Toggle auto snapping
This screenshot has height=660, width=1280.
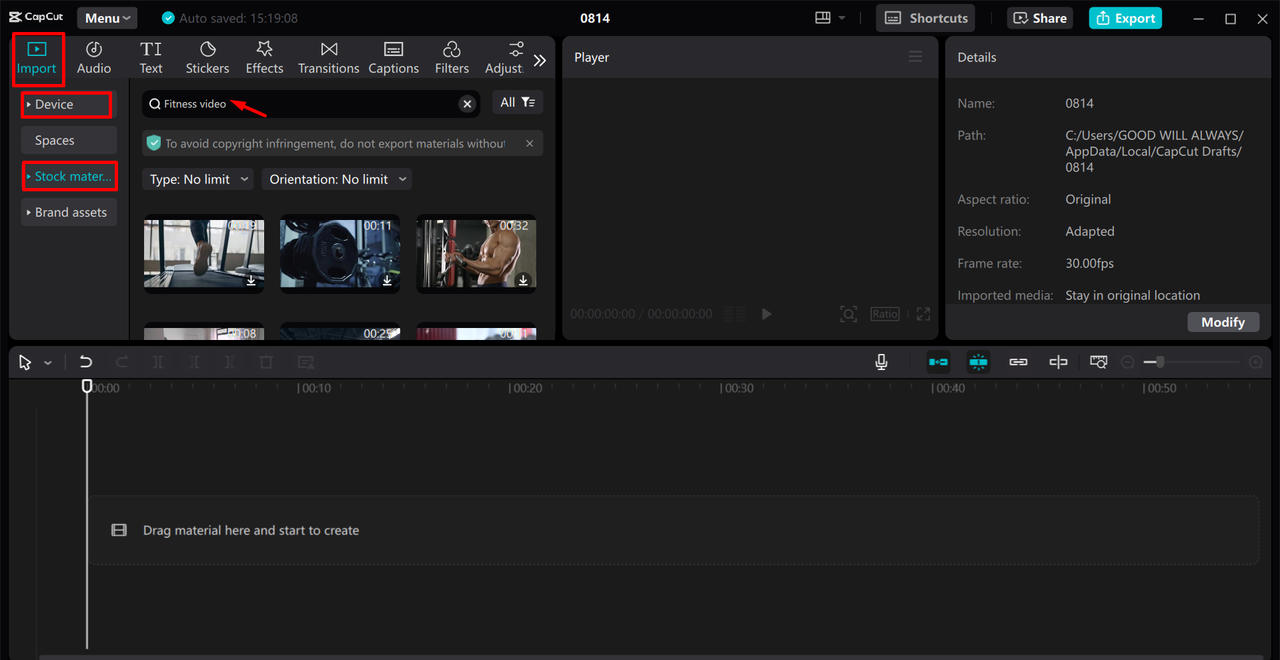pyautogui.click(x=978, y=362)
